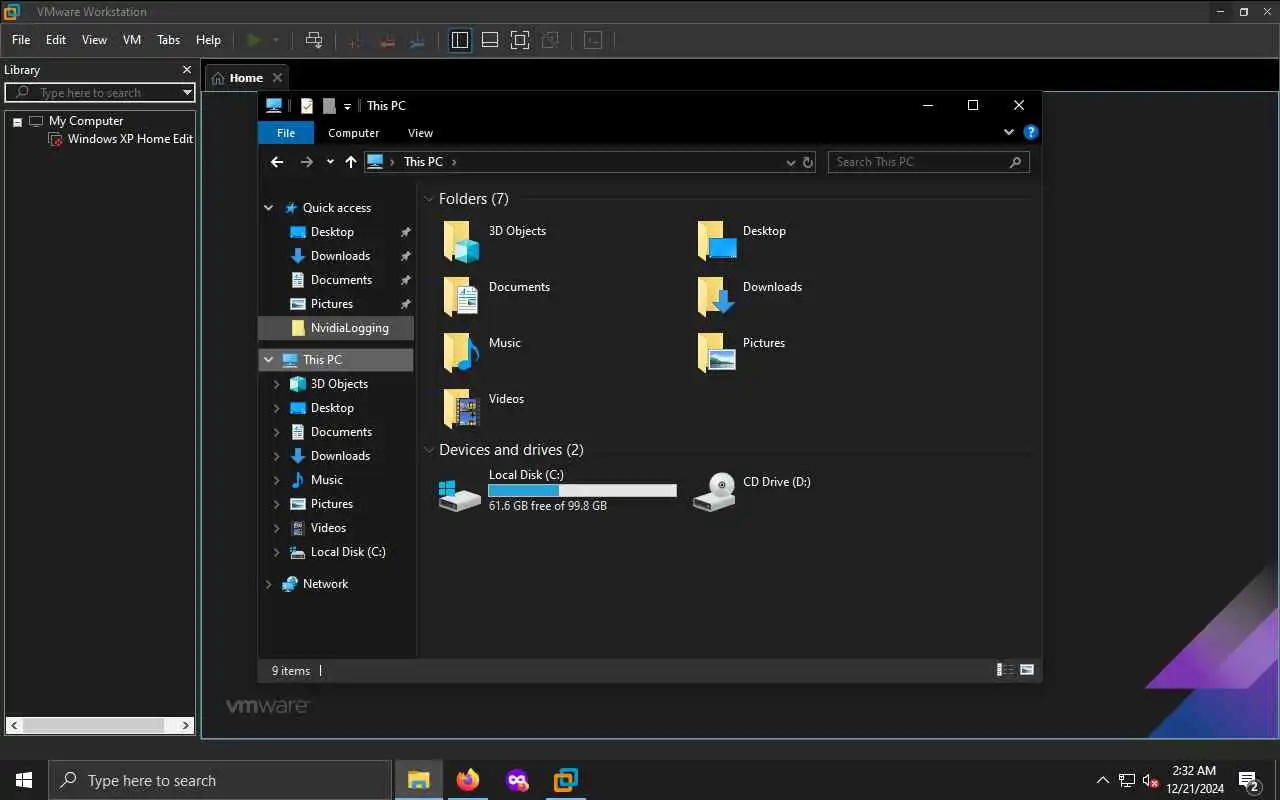Click the Unity mode toolbar icon

(x=550, y=40)
